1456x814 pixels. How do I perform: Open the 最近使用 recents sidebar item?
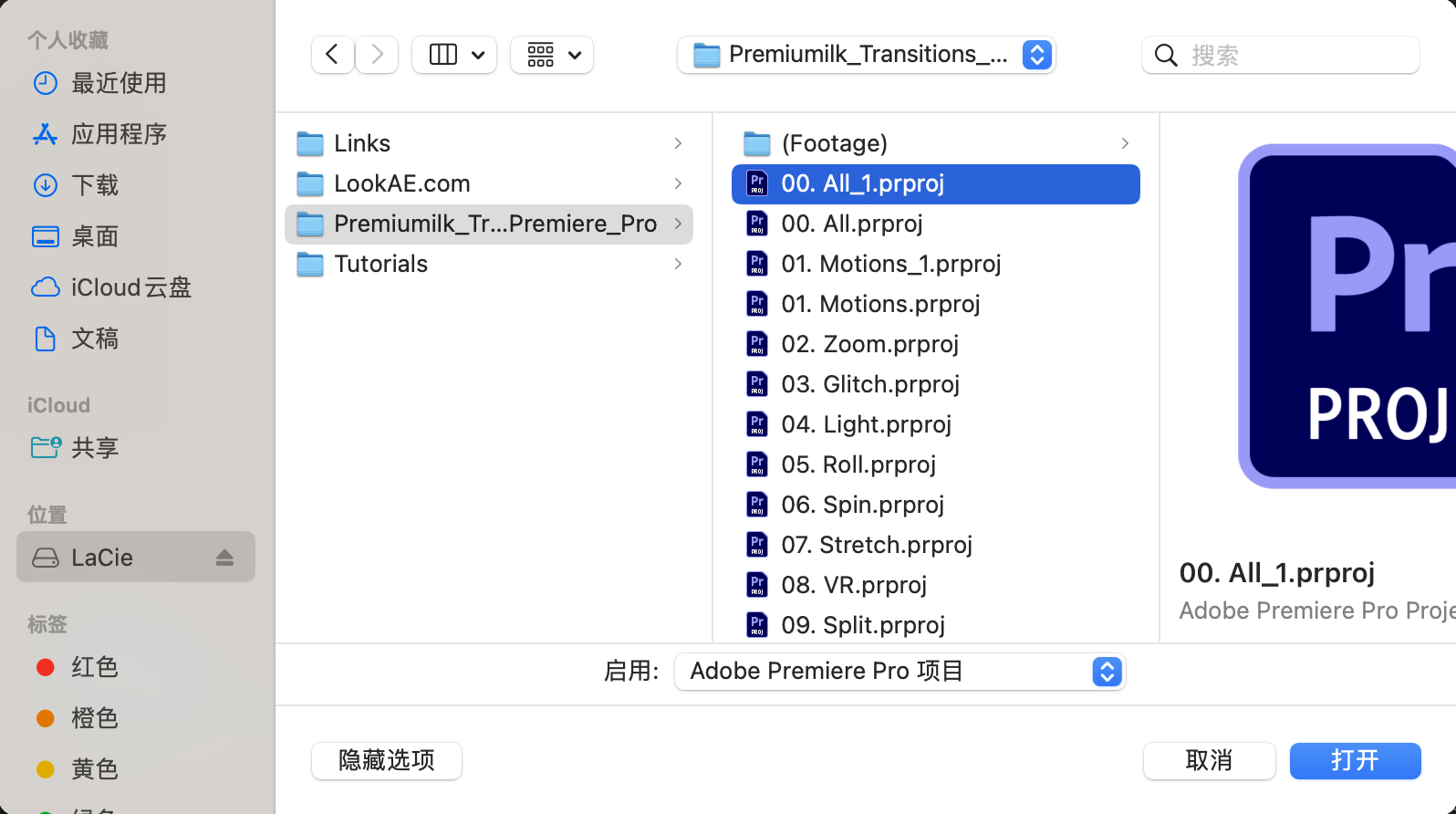tap(119, 83)
